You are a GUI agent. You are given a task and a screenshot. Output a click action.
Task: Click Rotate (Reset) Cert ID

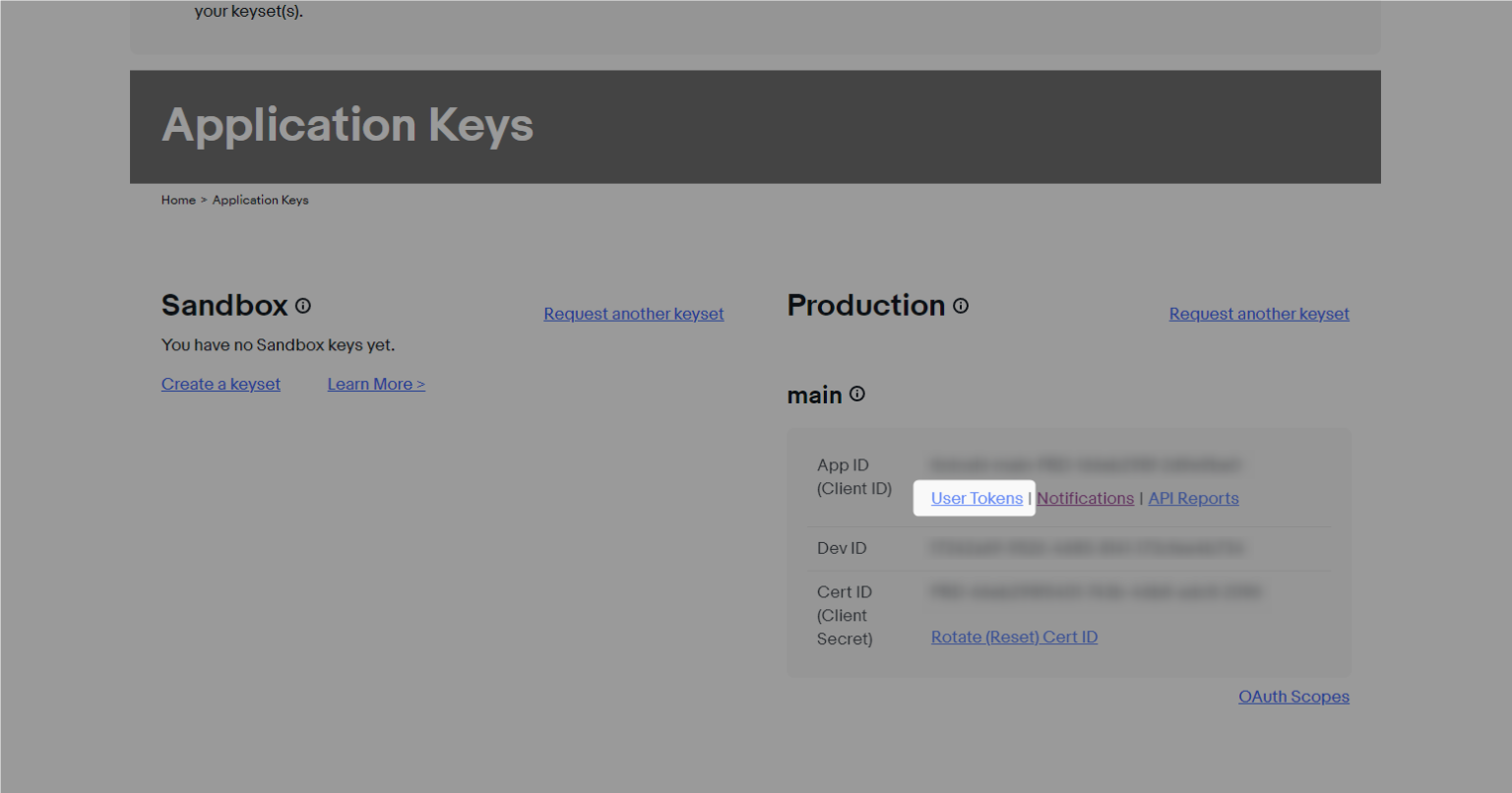point(1014,637)
